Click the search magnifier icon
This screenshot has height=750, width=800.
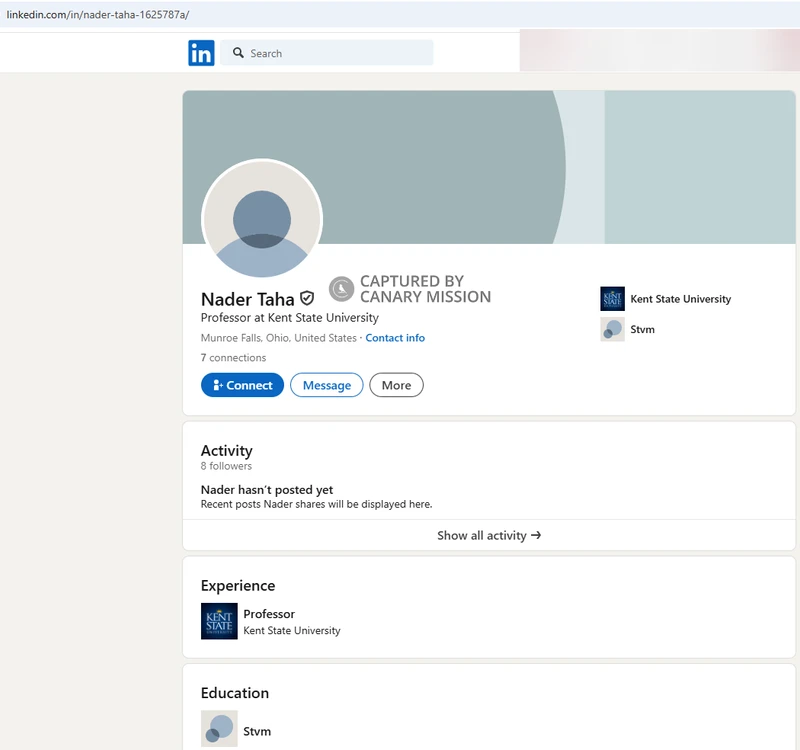238,53
